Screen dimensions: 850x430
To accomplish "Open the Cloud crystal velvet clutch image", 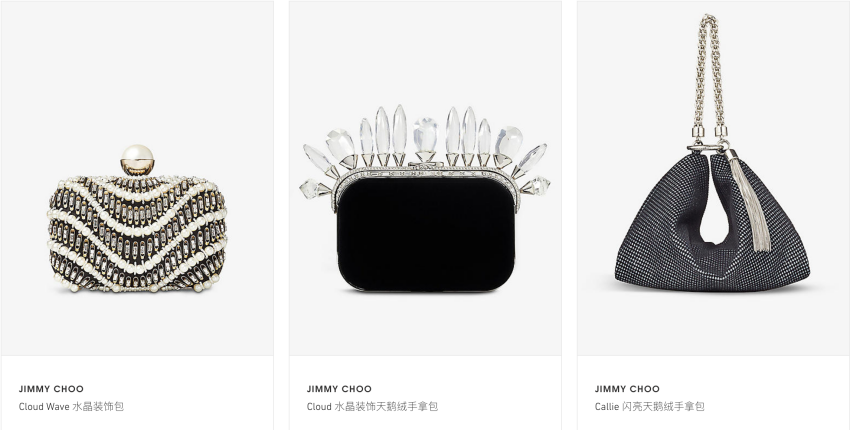I will (425, 178).
